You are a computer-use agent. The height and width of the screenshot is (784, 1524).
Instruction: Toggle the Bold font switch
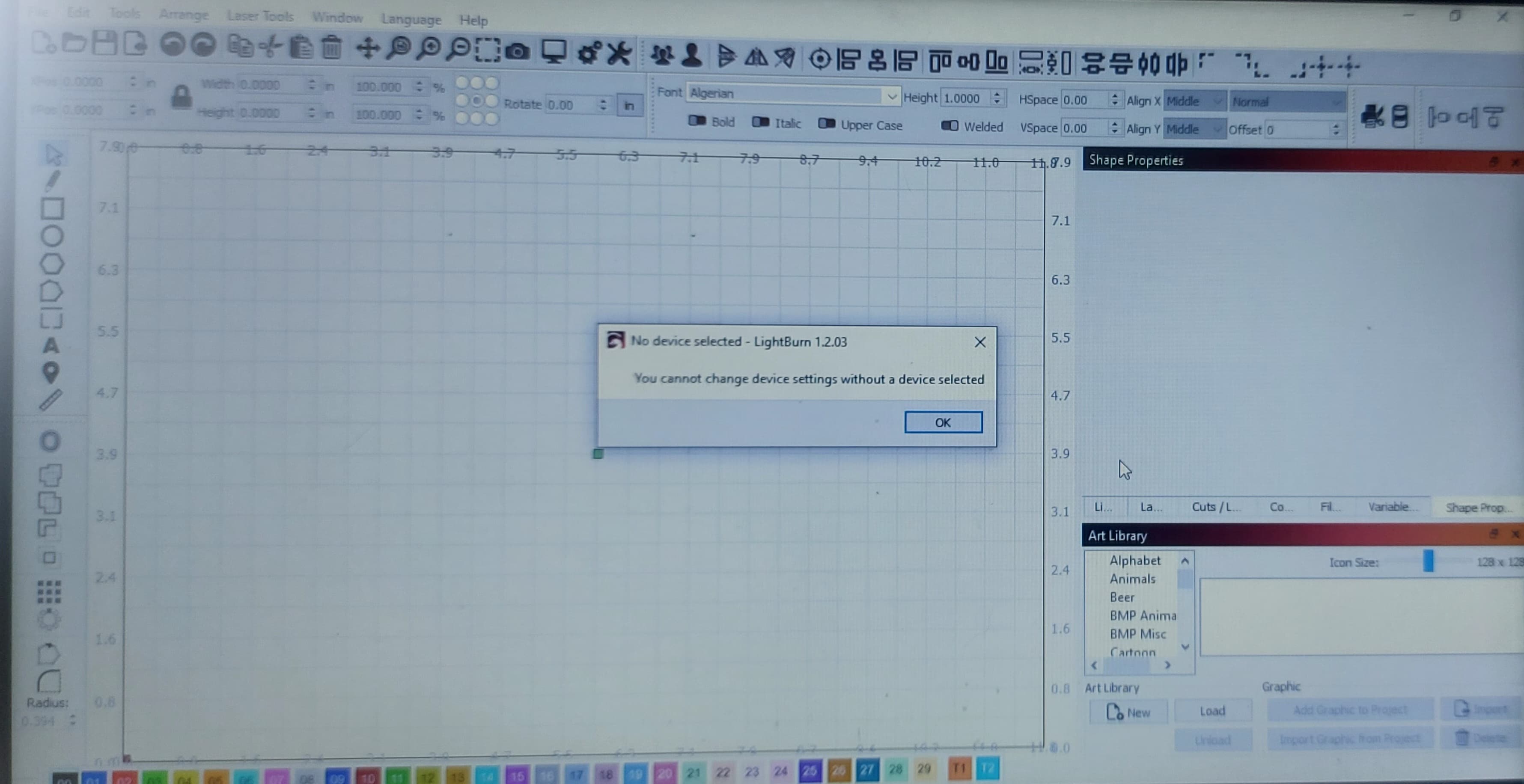[x=697, y=121]
